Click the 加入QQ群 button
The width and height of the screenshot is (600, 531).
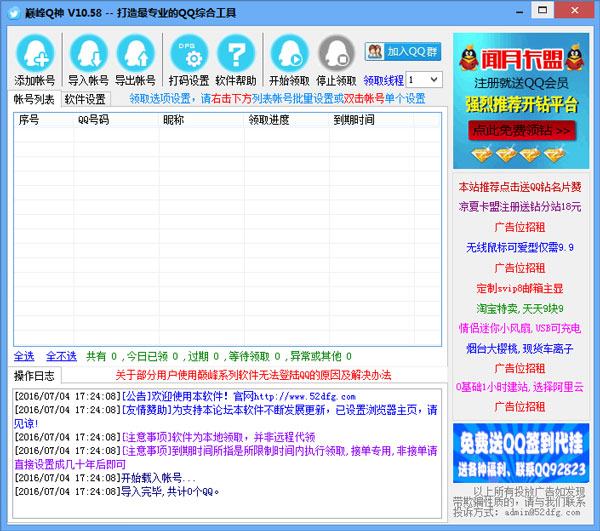403,52
